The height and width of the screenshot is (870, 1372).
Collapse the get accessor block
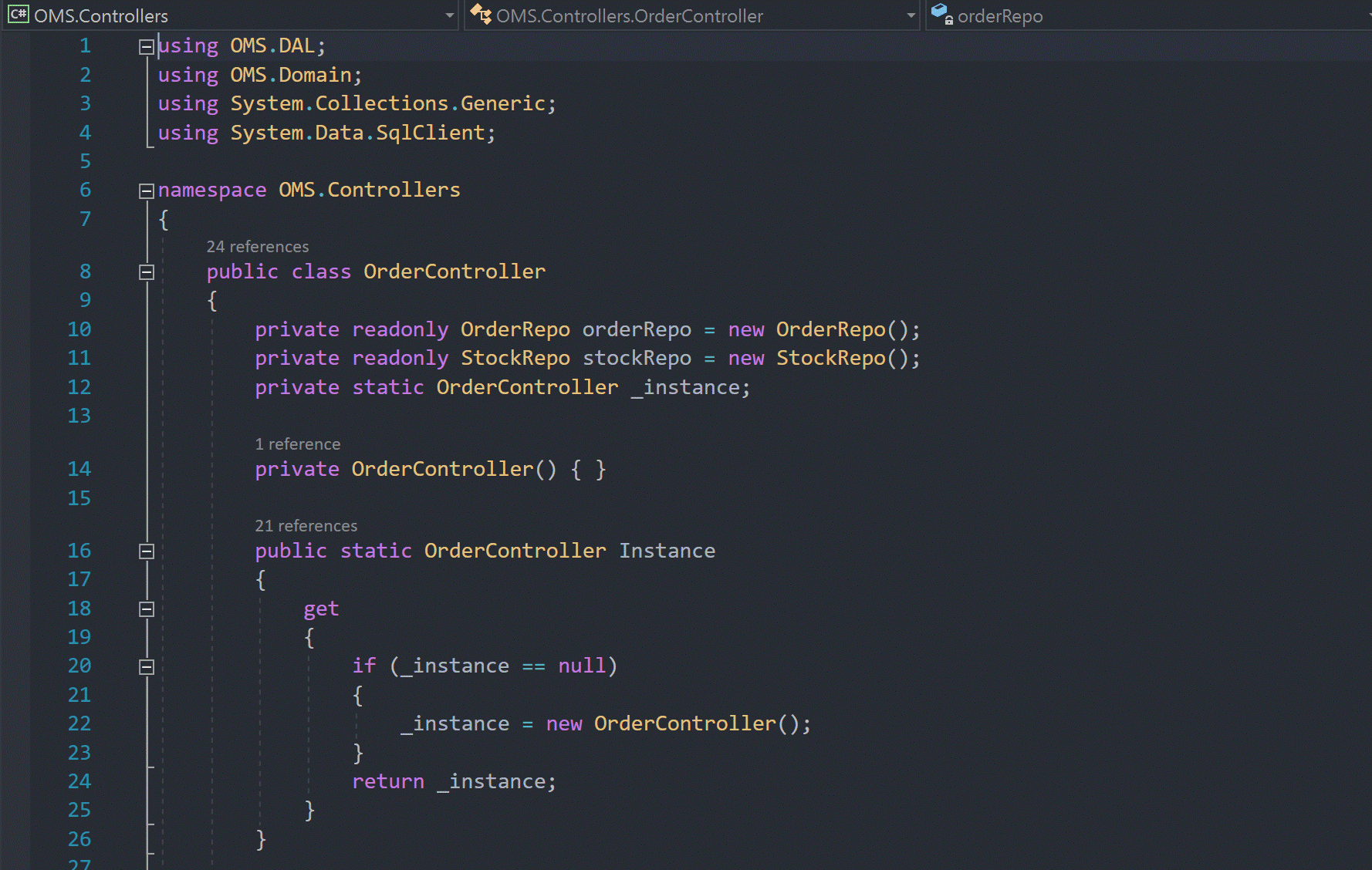pyautogui.click(x=145, y=609)
